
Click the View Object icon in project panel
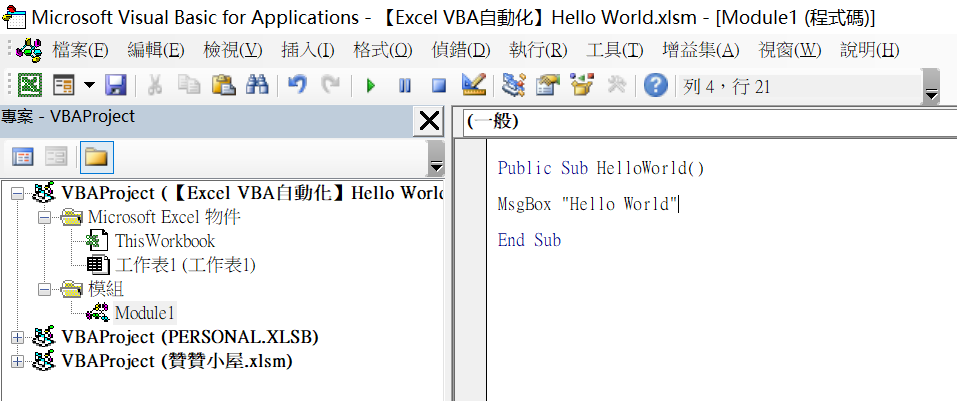pyautogui.click(x=57, y=158)
